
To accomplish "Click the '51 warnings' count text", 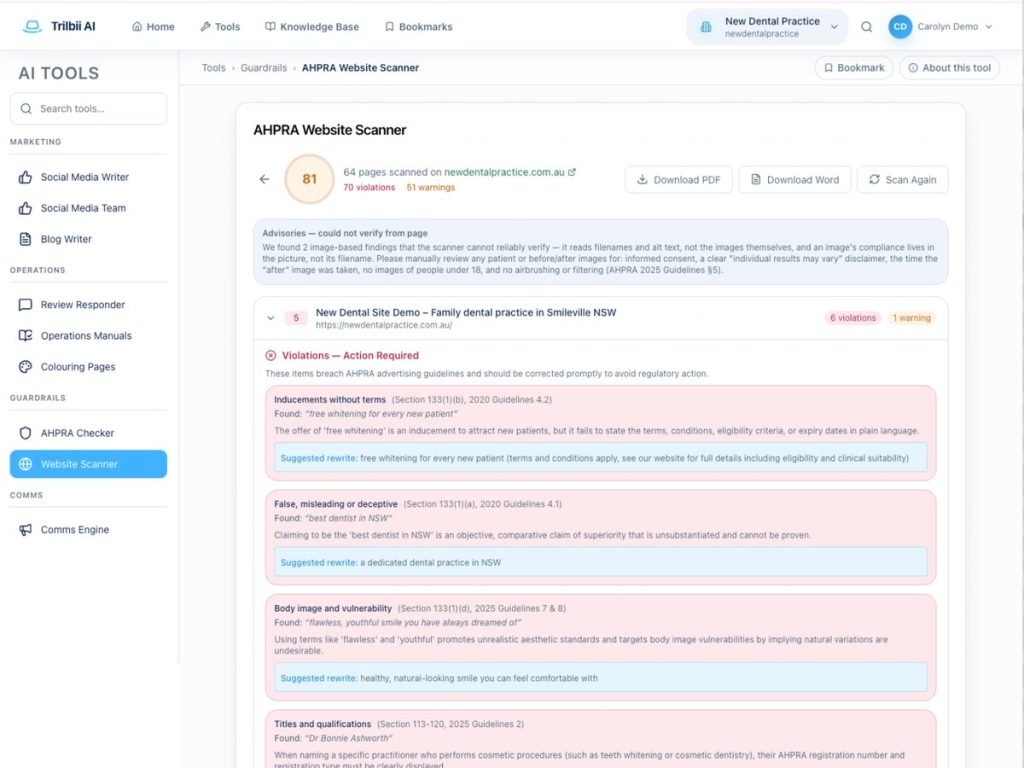I will point(431,187).
